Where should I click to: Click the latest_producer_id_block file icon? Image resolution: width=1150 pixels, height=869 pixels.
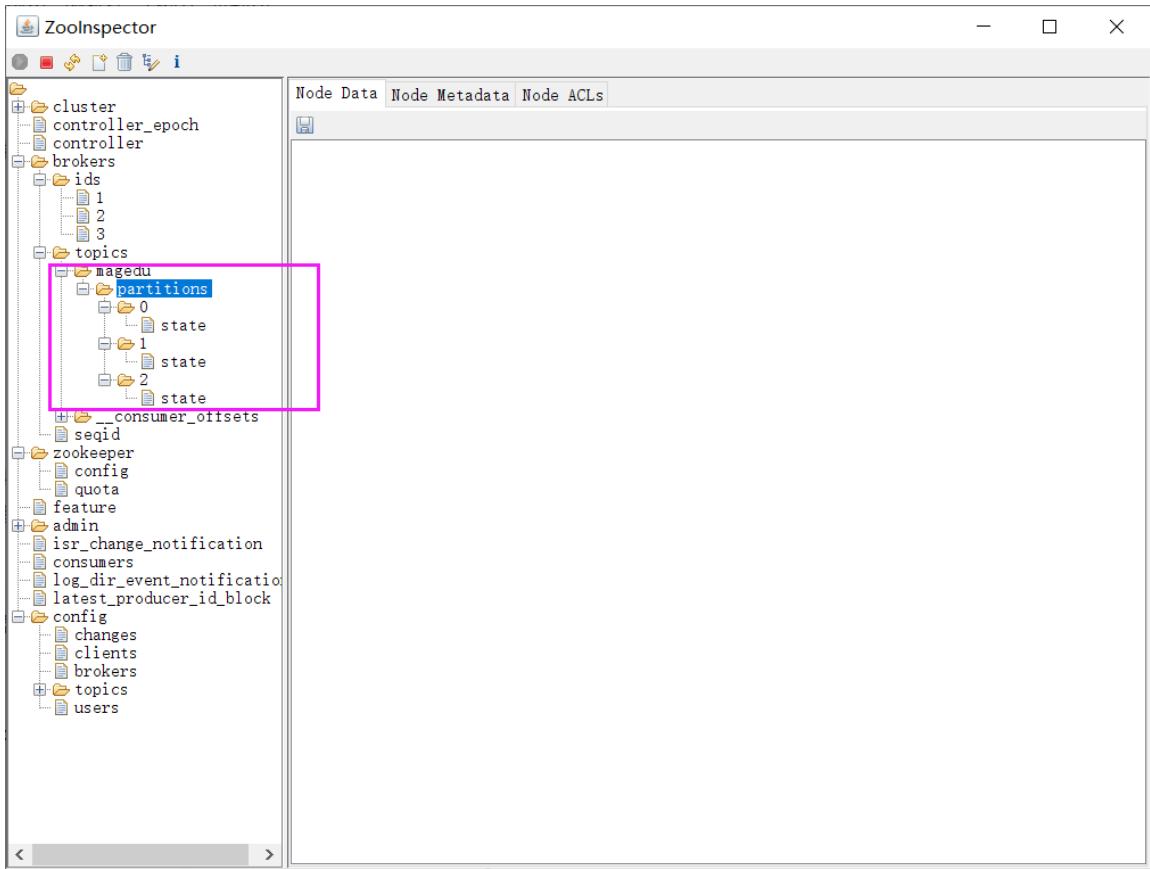[40, 598]
